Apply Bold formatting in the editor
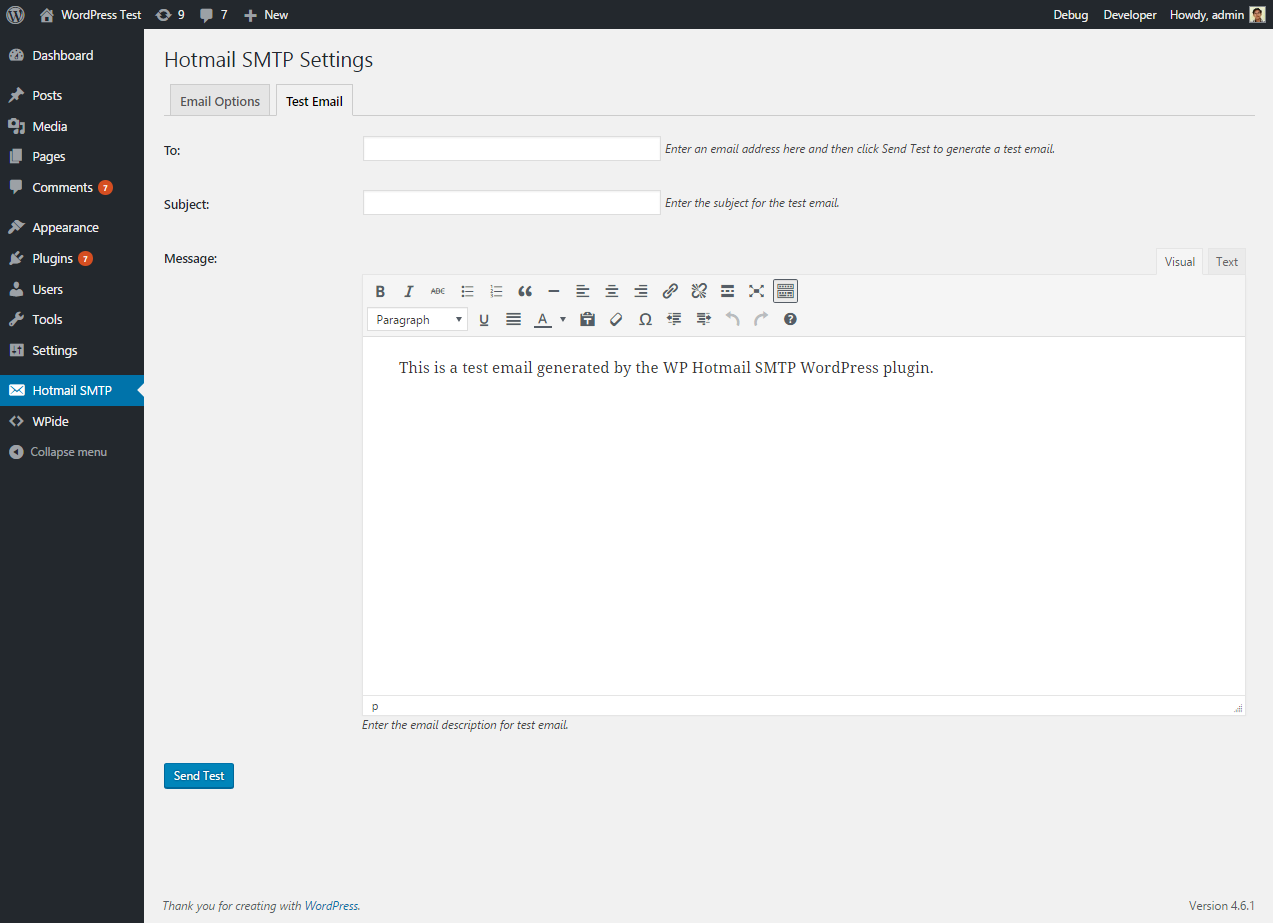 click(380, 291)
